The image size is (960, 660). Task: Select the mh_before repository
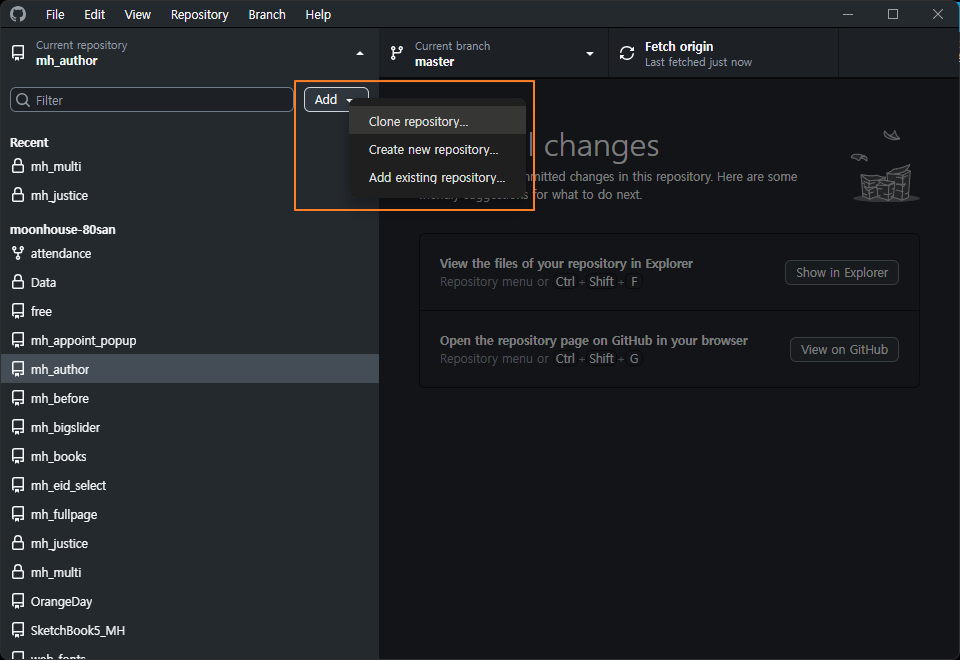(x=189, y=398)
